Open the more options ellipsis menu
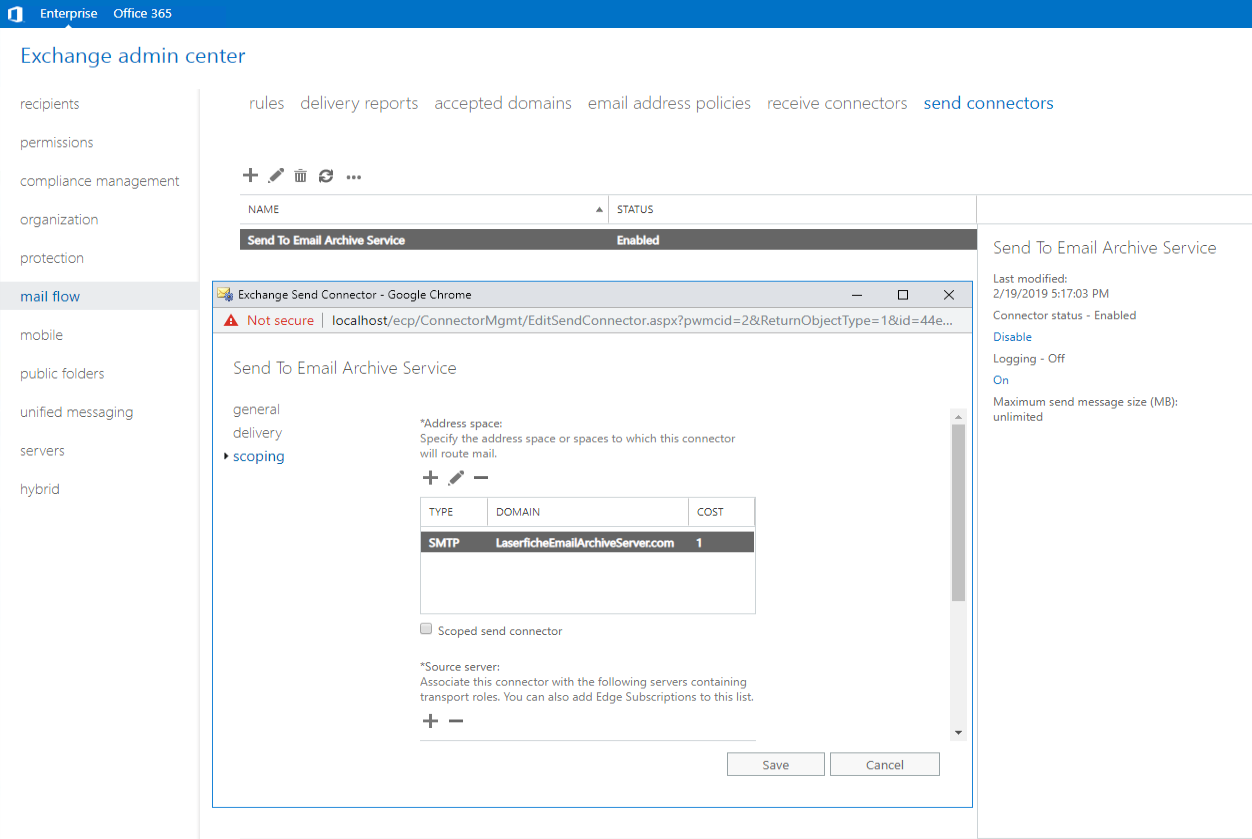 pyautogui.click(x=354, y=177)
